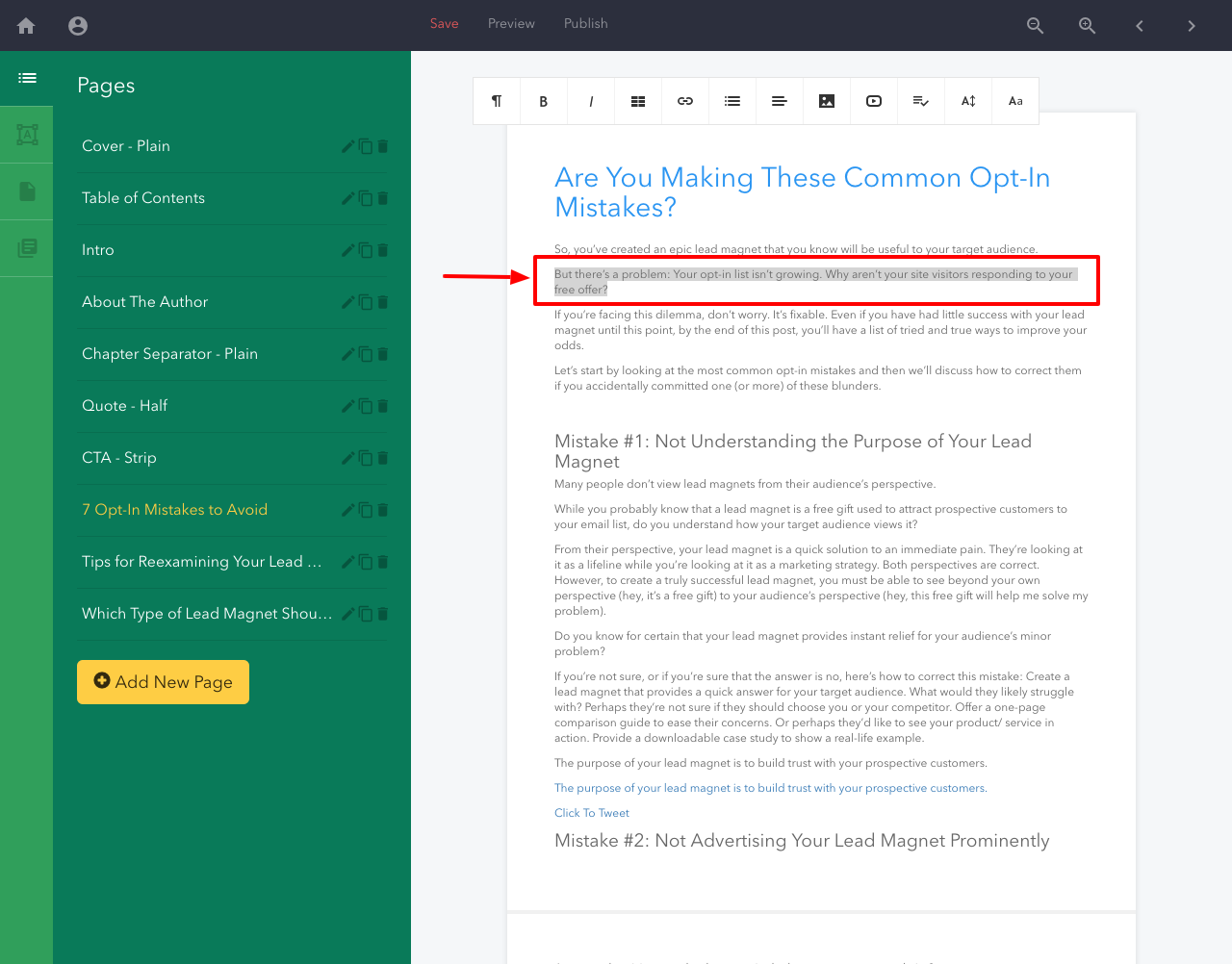Select the Intro page
Screen dimensions: 1232x964
(98, 250)
